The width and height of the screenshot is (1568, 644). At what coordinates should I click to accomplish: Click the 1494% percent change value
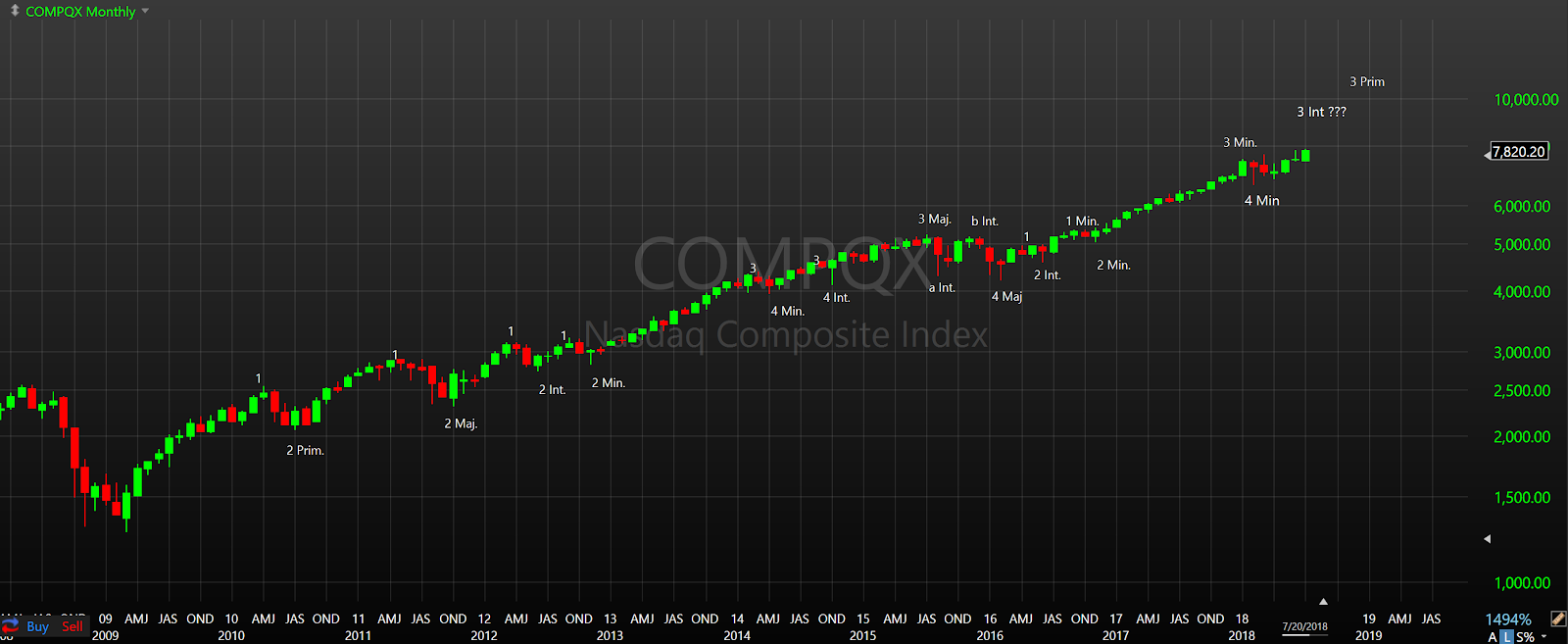coord(1508,619)
